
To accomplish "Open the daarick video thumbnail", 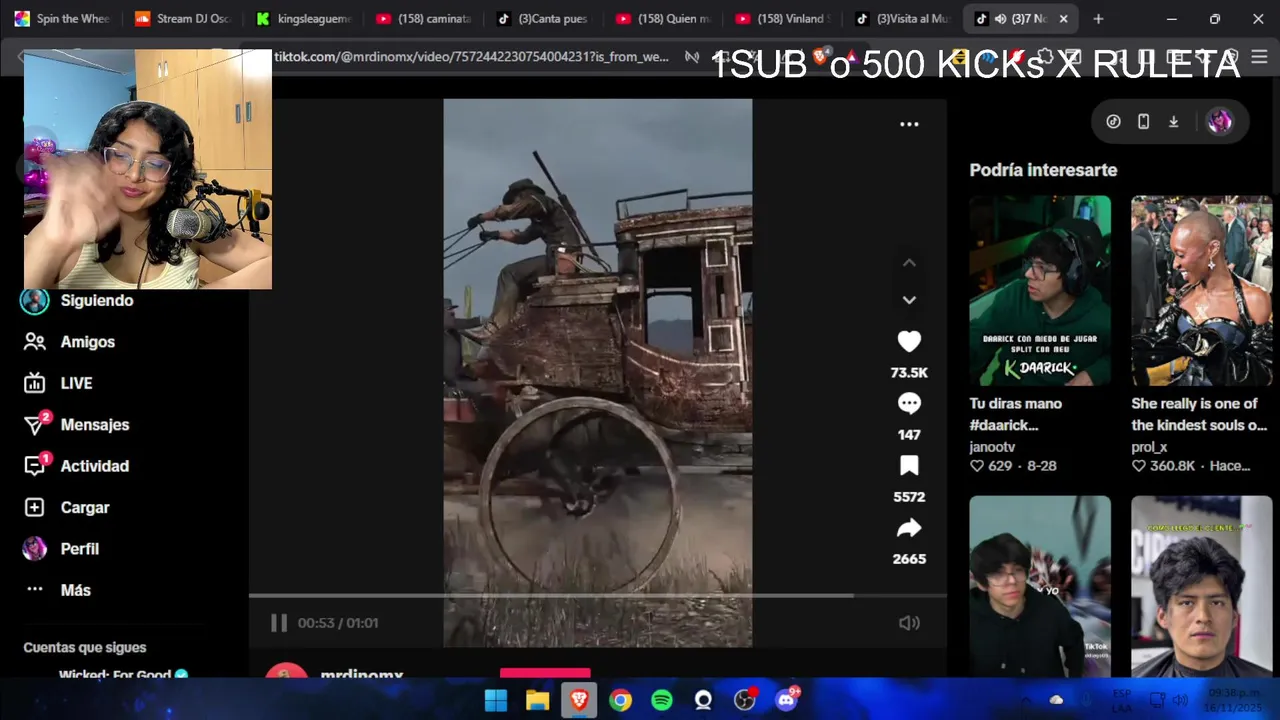I will click(x=1040, y=290).
